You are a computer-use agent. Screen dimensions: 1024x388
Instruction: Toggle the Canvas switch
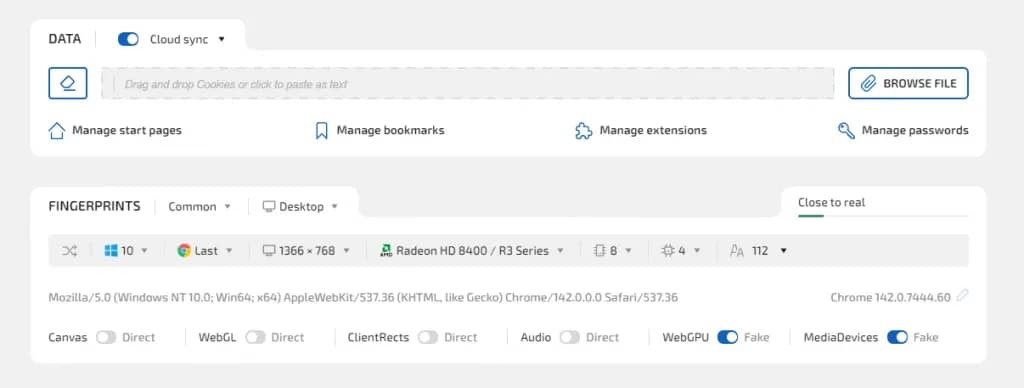(106, 338)
